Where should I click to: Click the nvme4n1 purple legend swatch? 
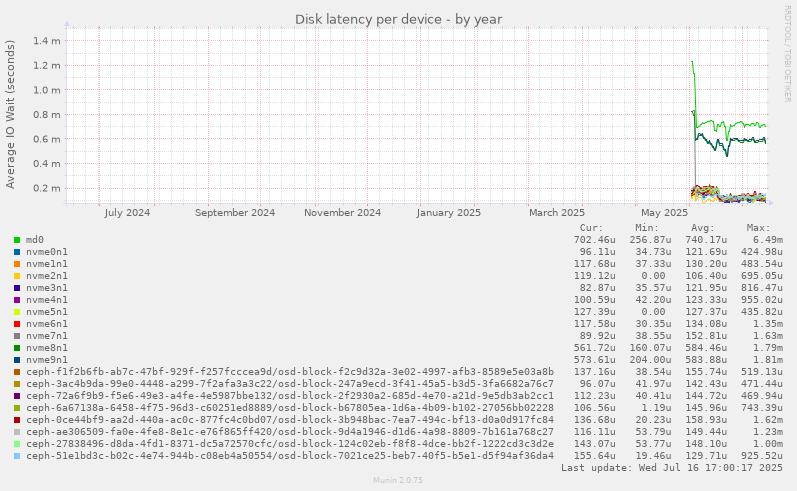pyautogui.click(x=17, y=300)
